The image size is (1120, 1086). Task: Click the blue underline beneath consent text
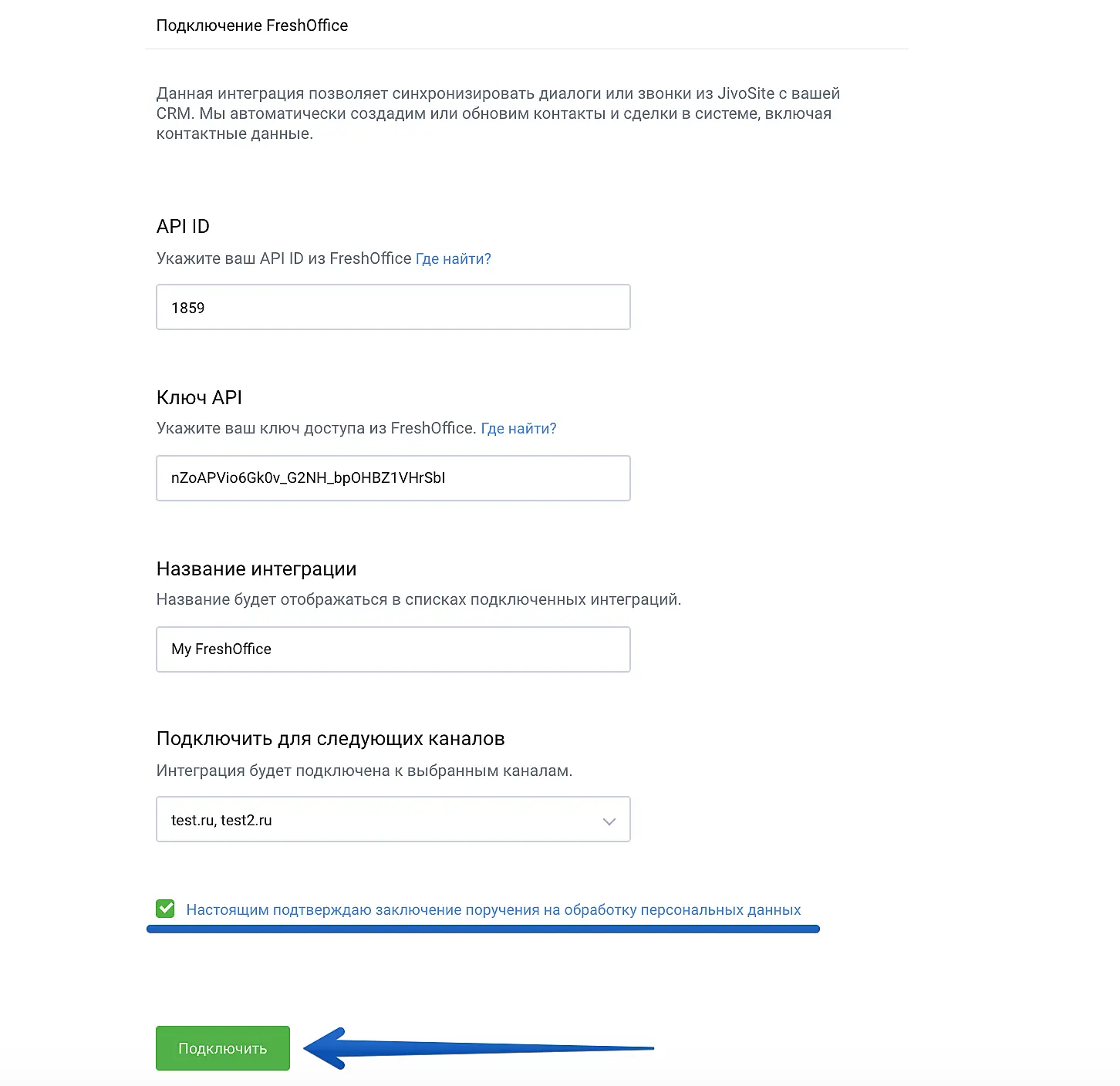click(x=483, y=929)
